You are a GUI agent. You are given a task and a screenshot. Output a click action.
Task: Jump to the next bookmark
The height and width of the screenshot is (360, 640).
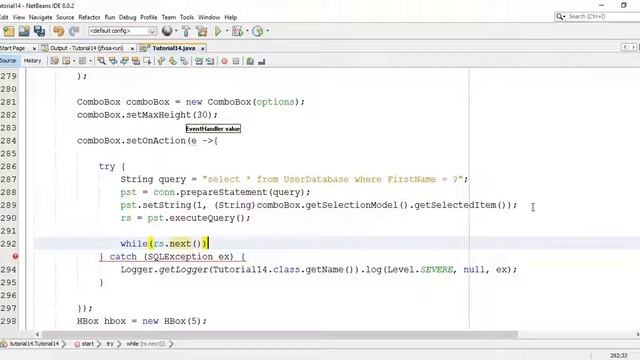(x=173, y=61)
